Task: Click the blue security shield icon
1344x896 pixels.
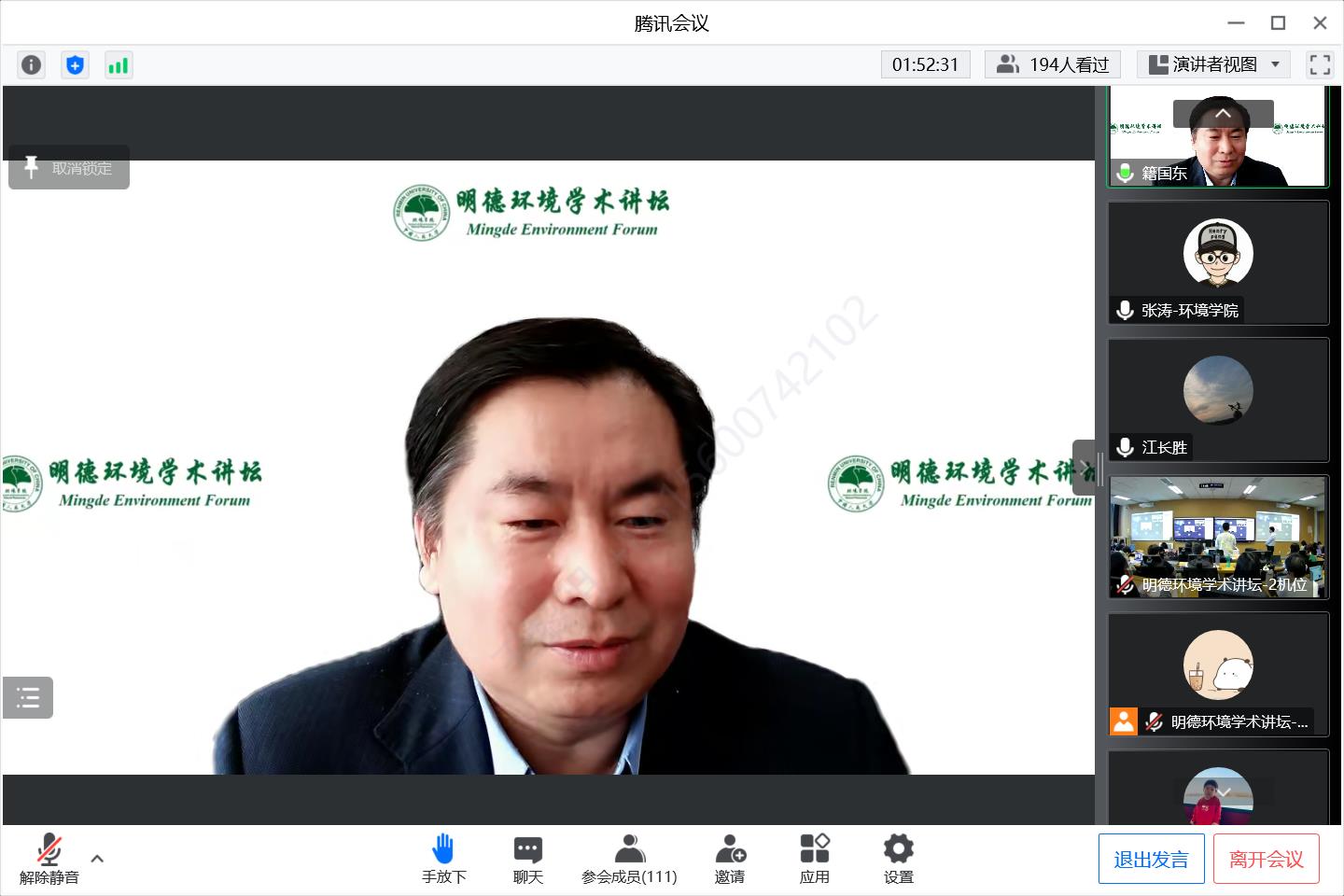Action: click(75, 64)
